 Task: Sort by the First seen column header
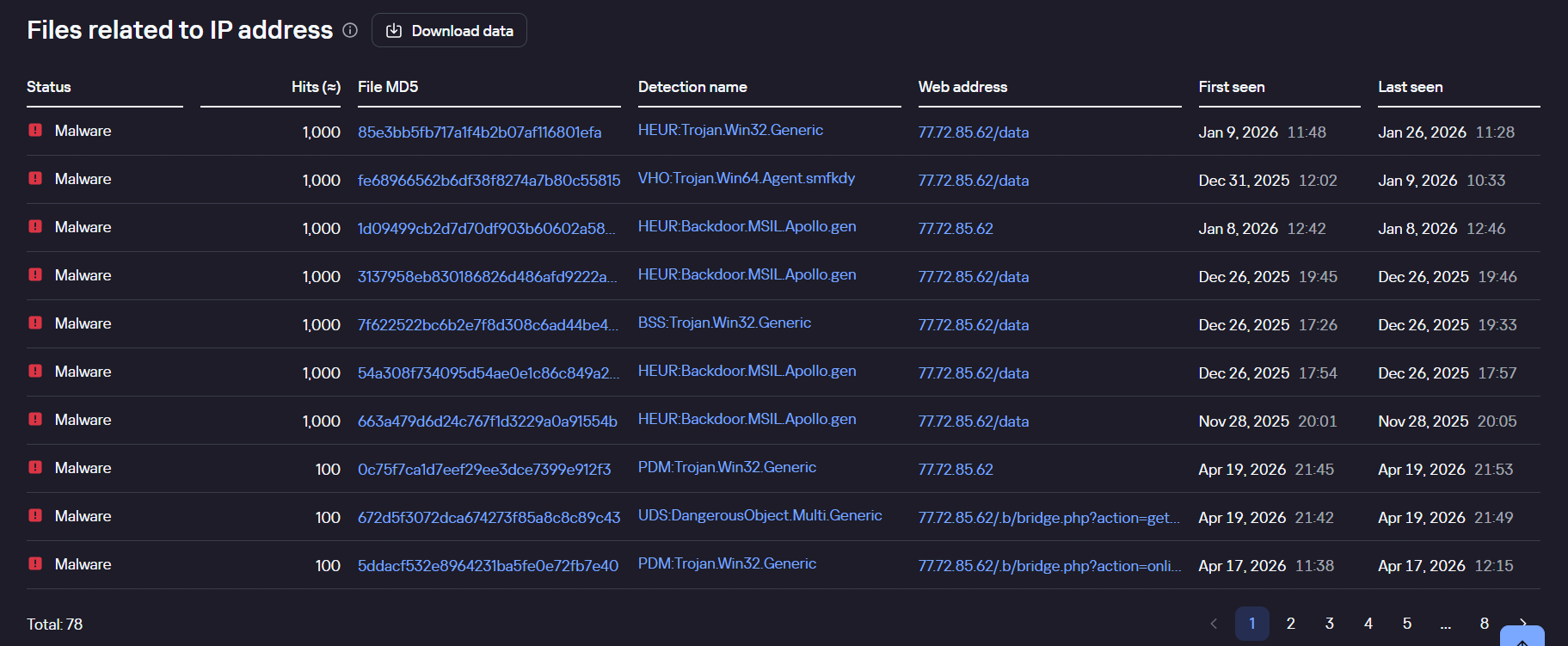pyautogui.click(x=1232, y=87)
